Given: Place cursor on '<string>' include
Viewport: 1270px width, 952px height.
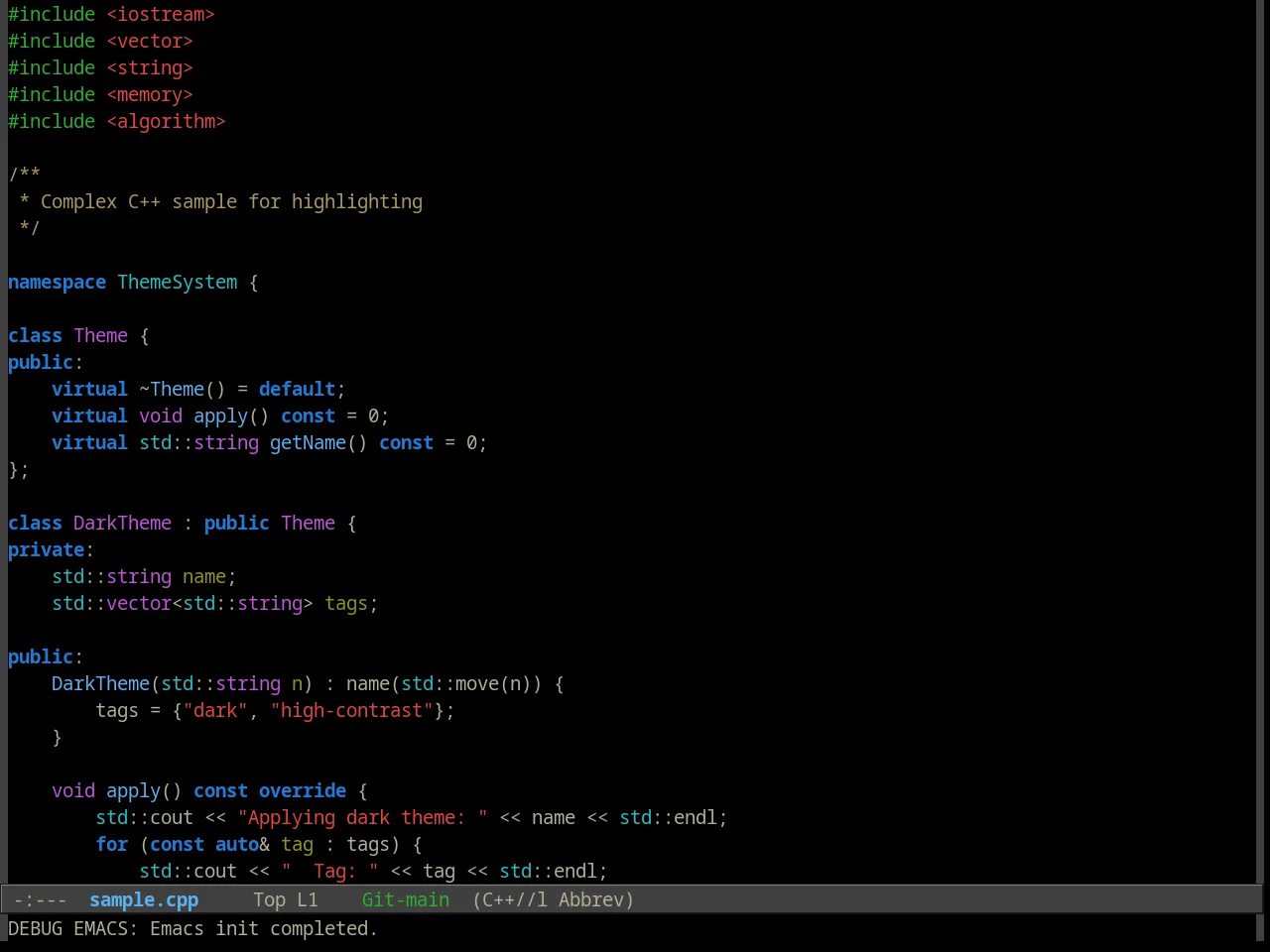Looking at the screenshot, I should (150, 67).
